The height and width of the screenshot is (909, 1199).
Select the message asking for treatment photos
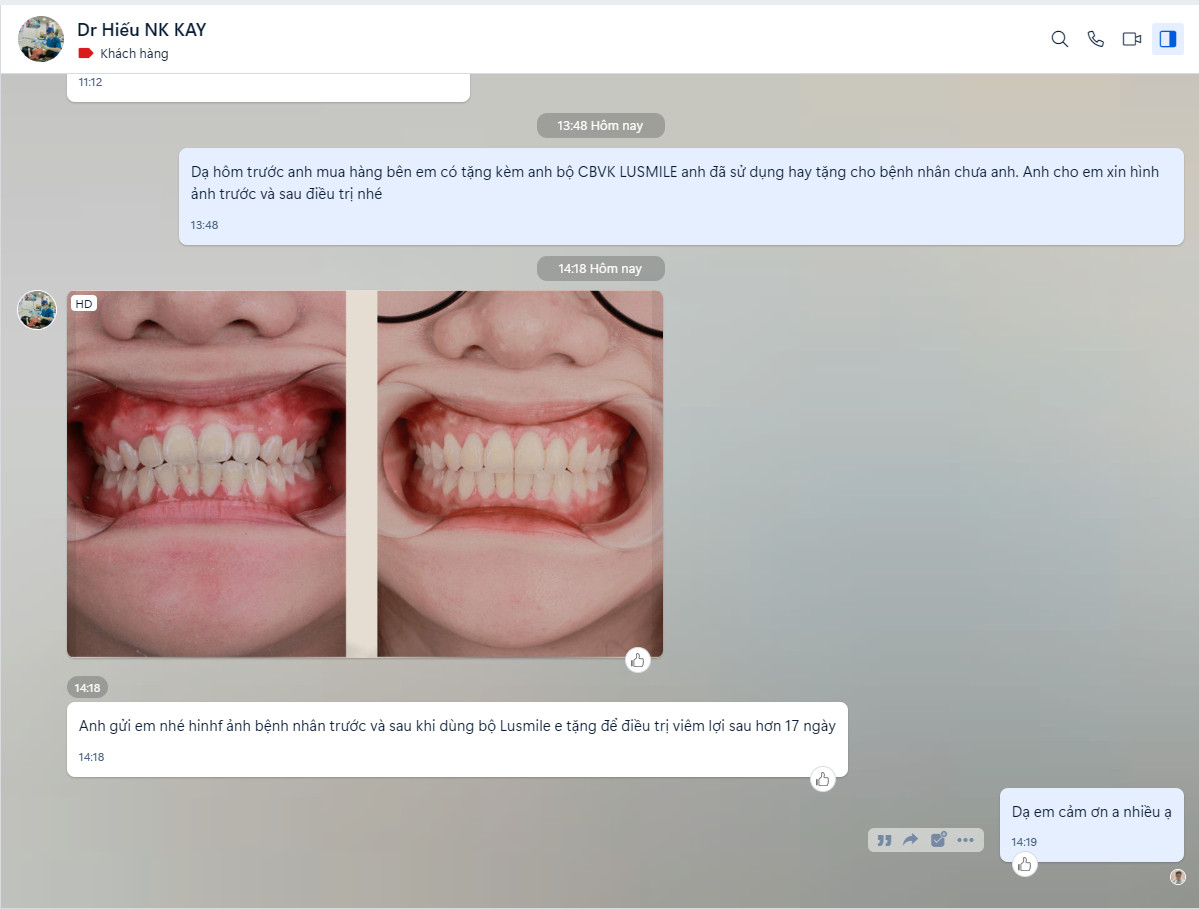pyautogui.click(x=680, y=184)
